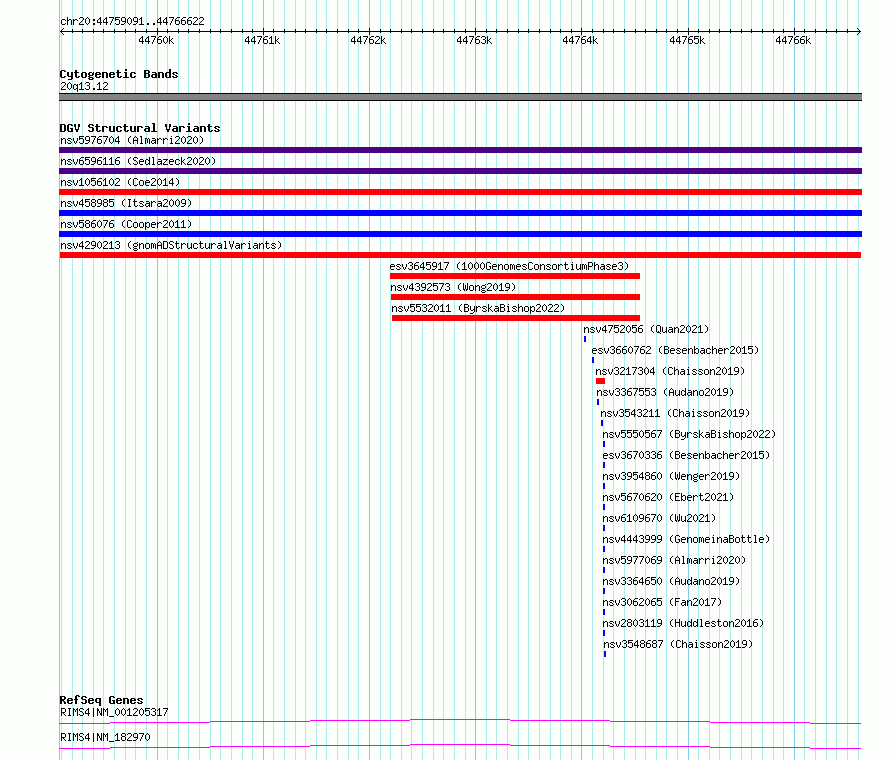The height and width of the screenshot is (760, 890).
Task: Click the nsv586076 (Cooper2011) blue bar
Action: point(460,234)
